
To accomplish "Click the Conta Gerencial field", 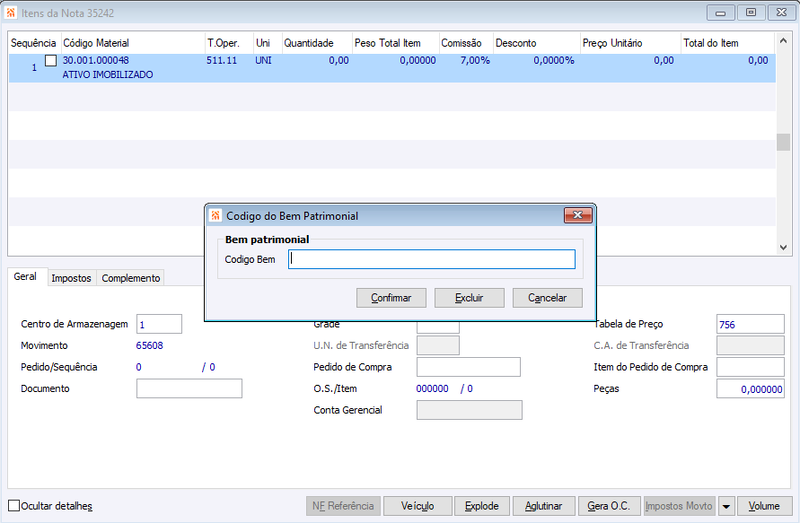I will [469, 410].
